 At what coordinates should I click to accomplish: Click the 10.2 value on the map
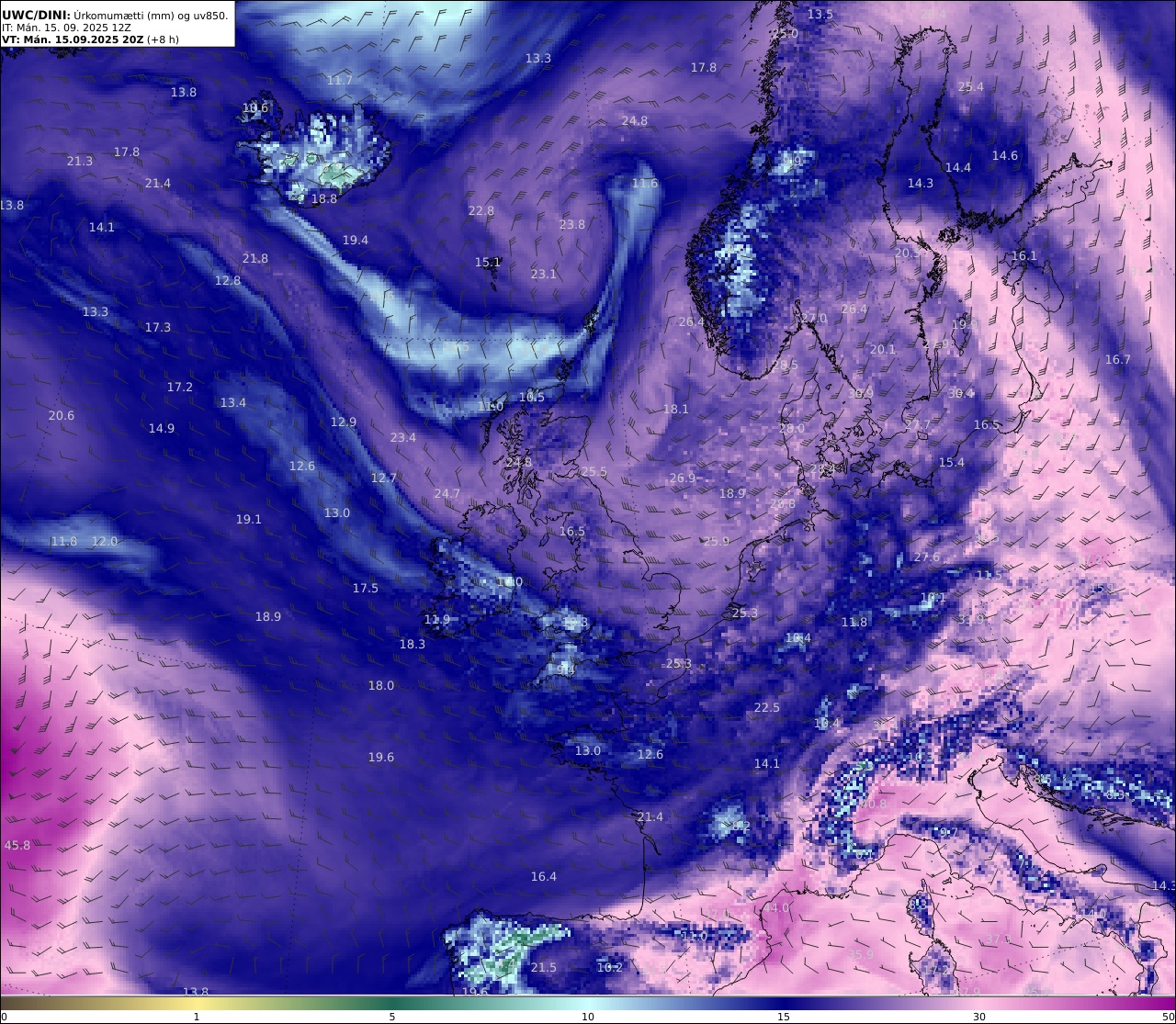point(610,968)
